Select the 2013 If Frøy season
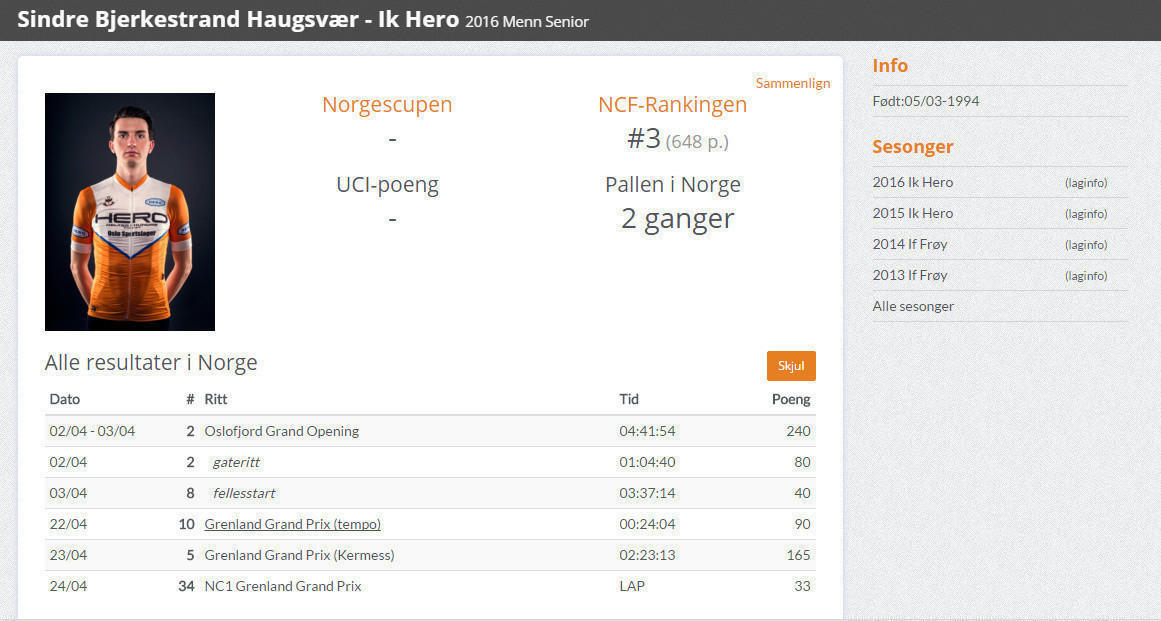Screen dimensions: 1161x621 (909, 275)
